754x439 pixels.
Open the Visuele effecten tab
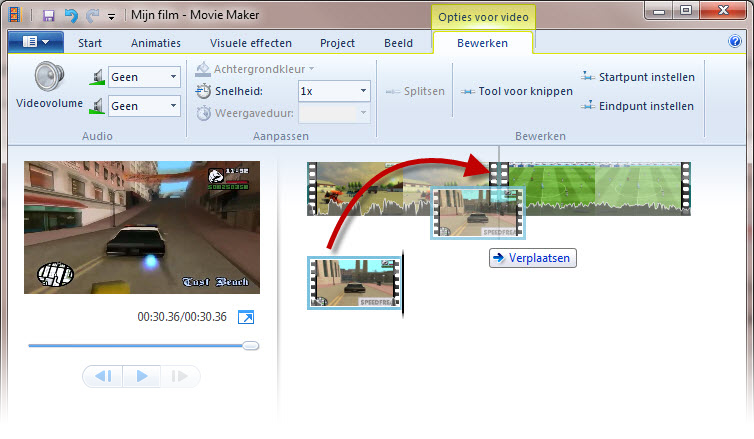coord(250,43)
